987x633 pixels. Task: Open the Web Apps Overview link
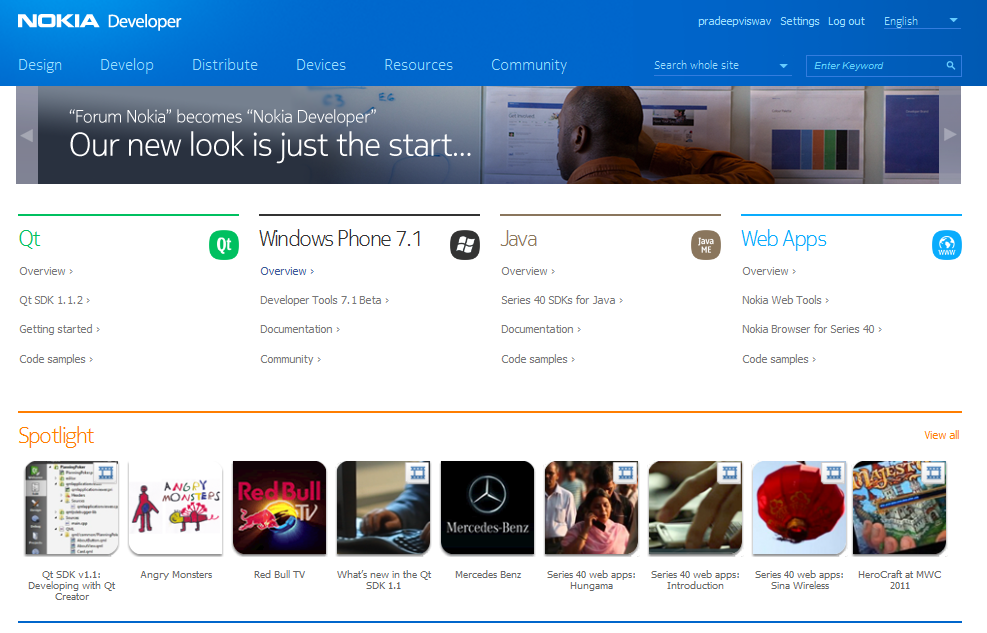click(x=769, y=271)
